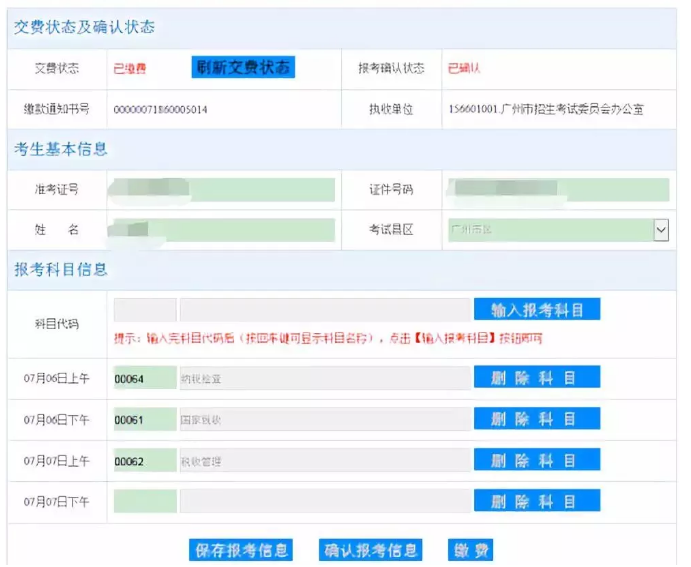Delete the 07月07日上午 subject 00062

(537, 460)
